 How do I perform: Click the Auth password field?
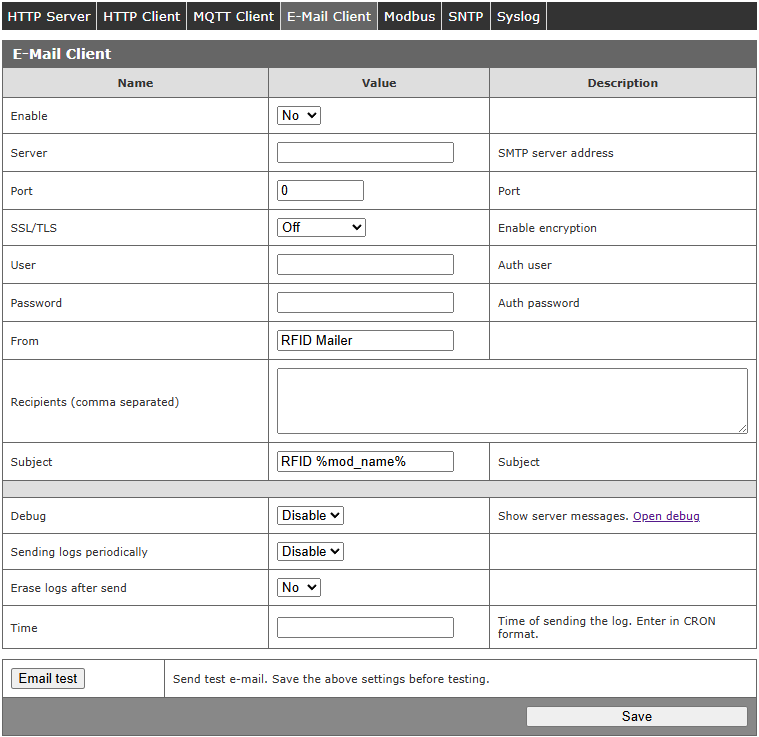(x=365, y=302)
